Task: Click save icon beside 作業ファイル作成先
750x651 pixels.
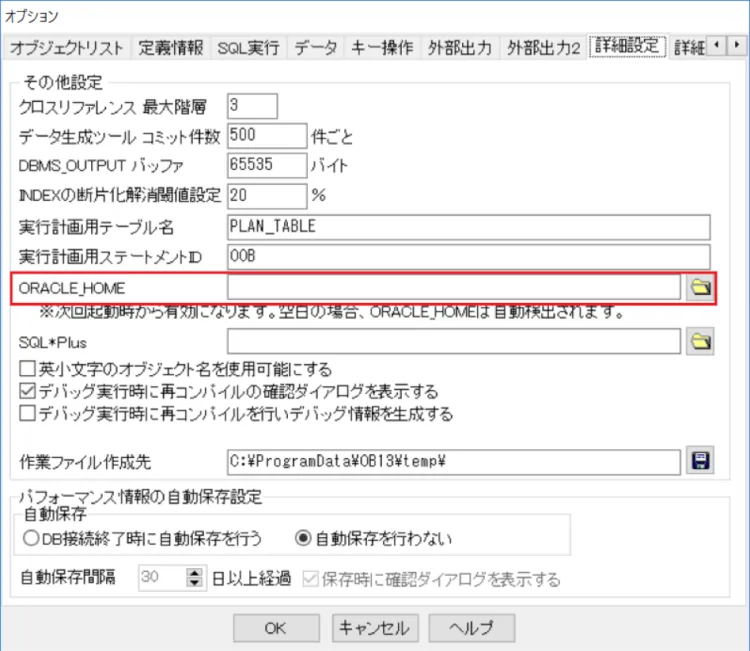Action: click(700, 461)
